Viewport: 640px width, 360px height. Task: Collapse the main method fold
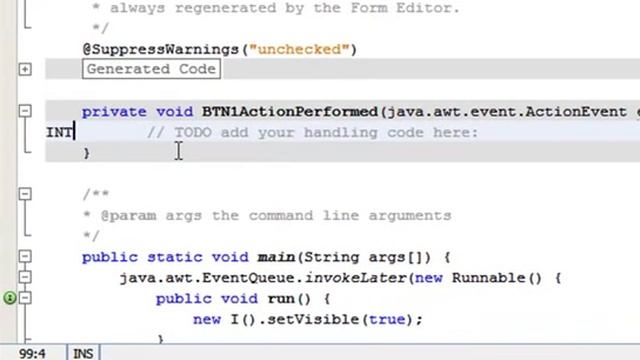coord(25,256)
